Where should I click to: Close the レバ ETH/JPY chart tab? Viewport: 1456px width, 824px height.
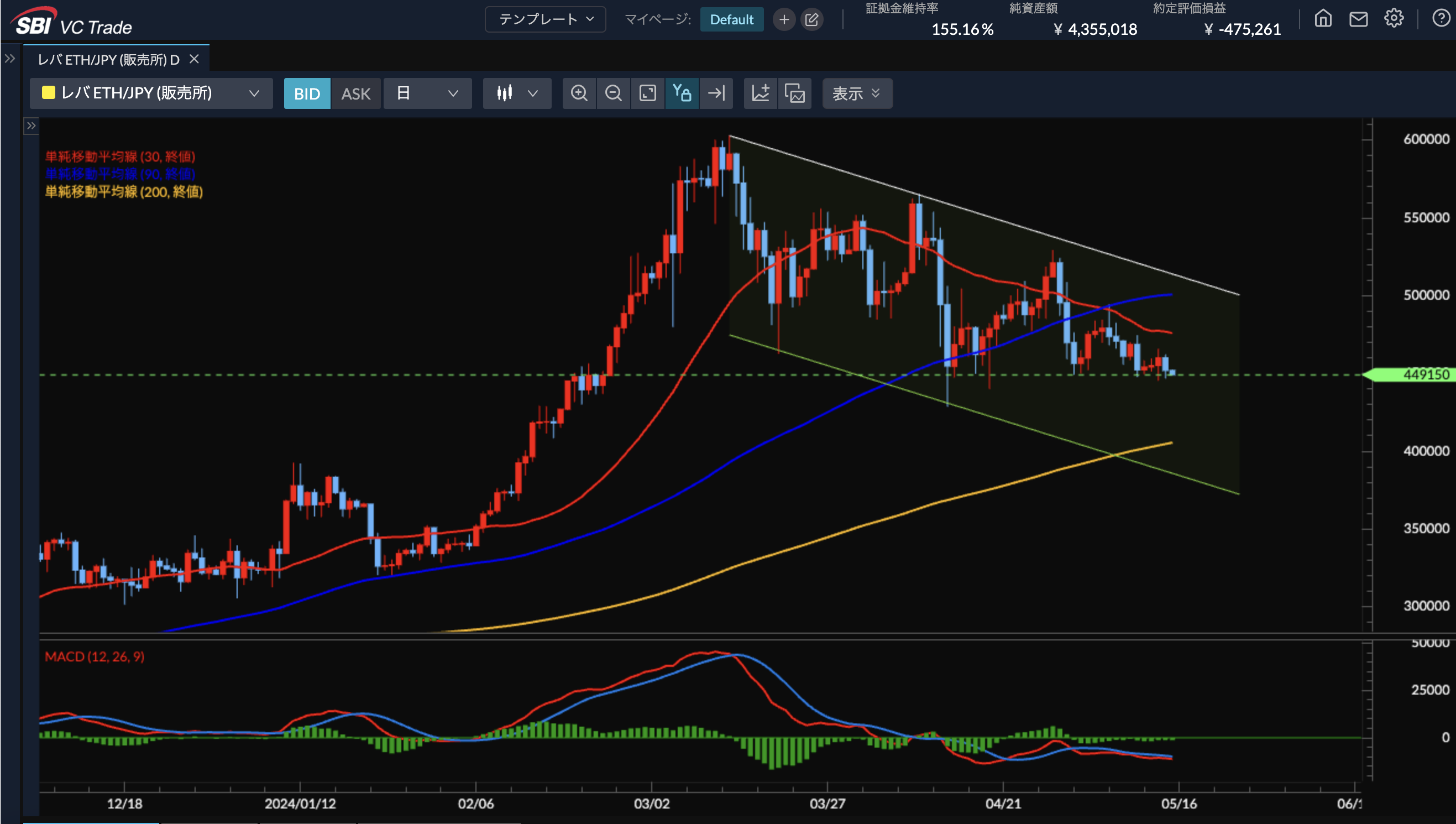click(x=194, y=59)
